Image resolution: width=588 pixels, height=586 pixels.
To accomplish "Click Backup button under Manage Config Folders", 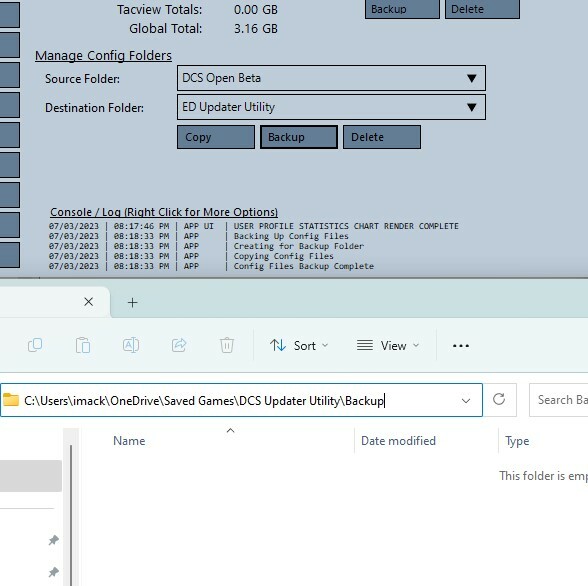I will (x=299, y=137).
